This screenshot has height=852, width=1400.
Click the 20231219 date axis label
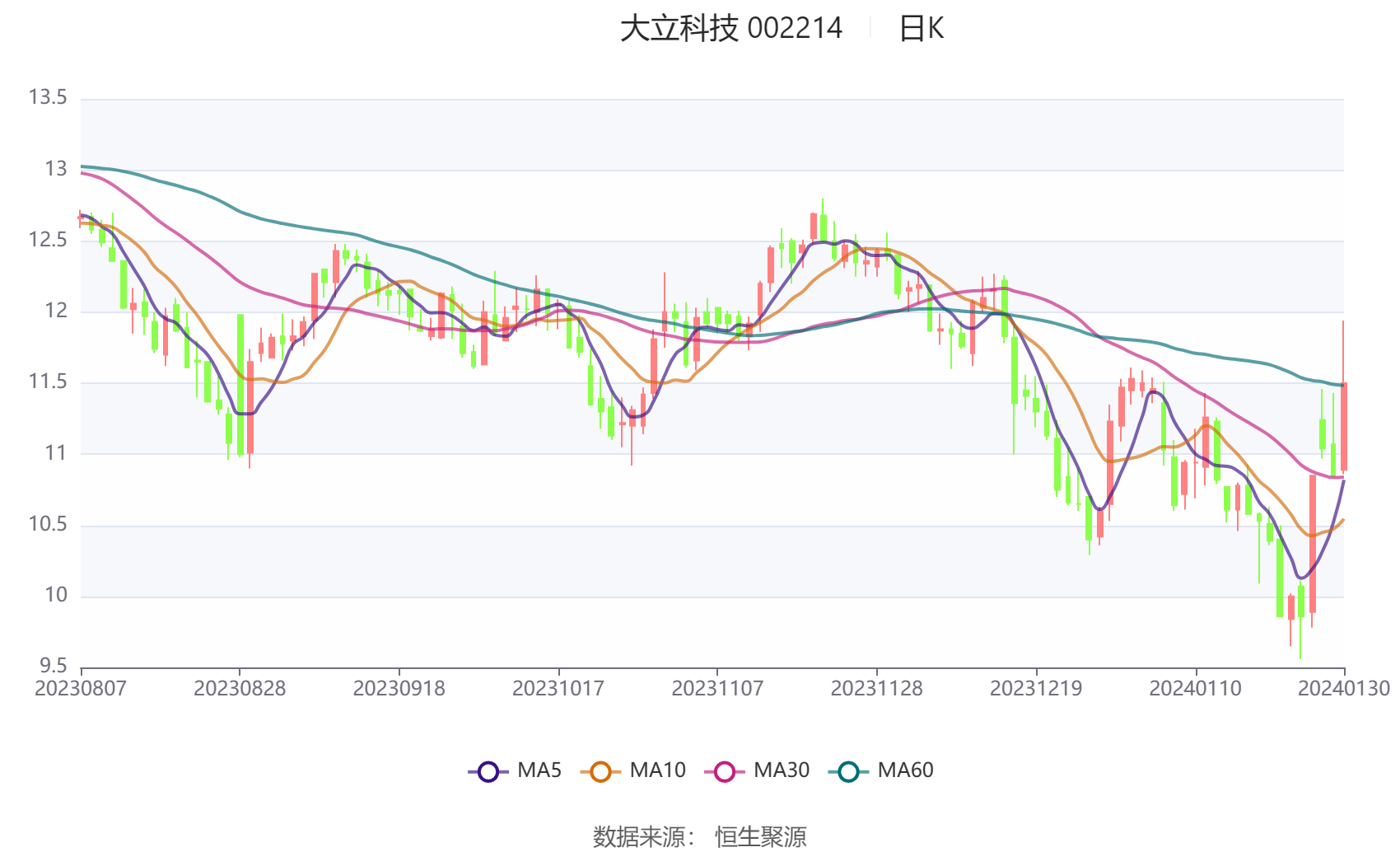(1036, 689)
